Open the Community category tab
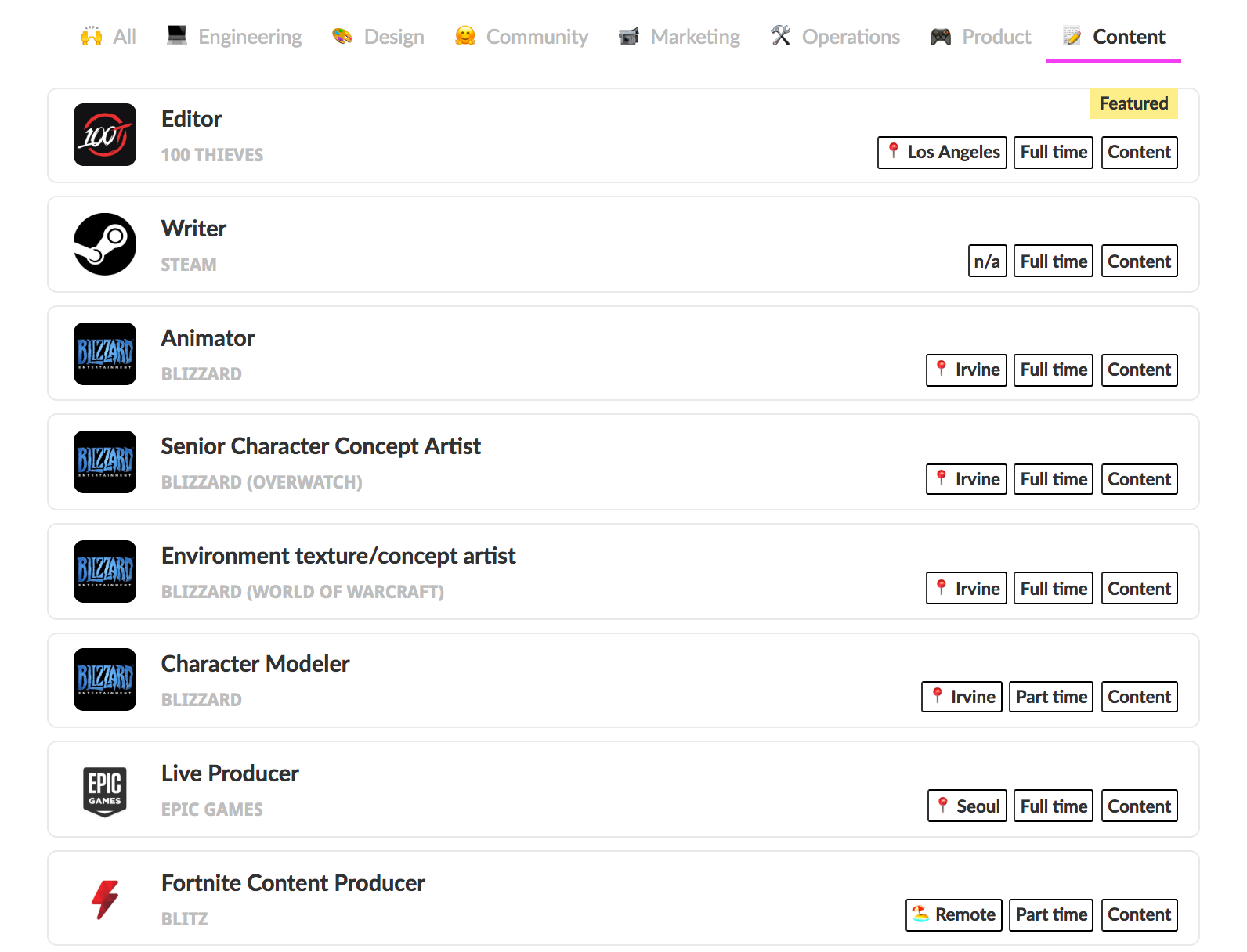The image size is (1247, 952). click(521, 37)
